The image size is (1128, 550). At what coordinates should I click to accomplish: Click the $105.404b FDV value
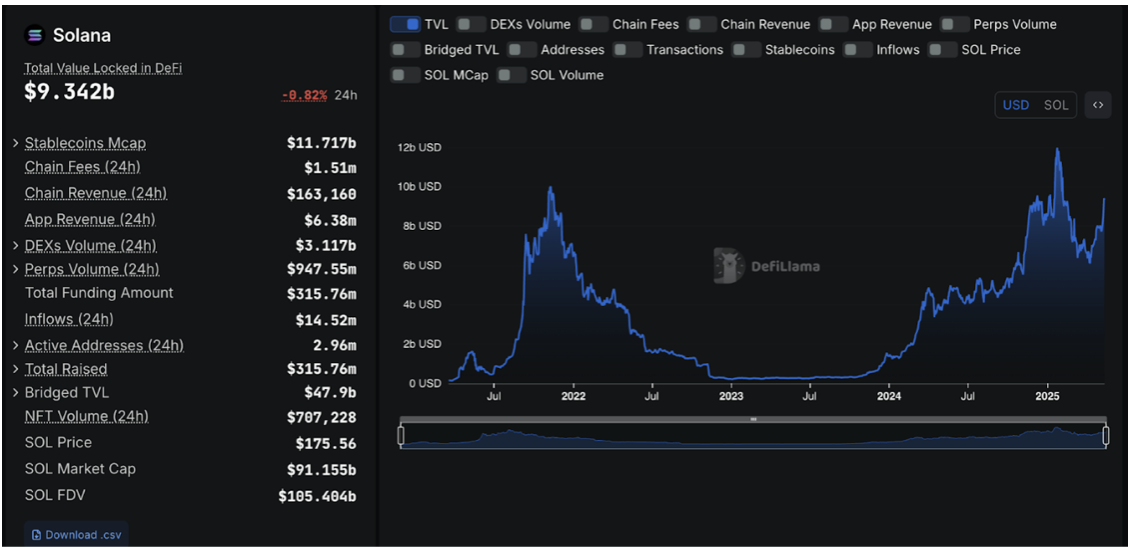click(317, 496)
